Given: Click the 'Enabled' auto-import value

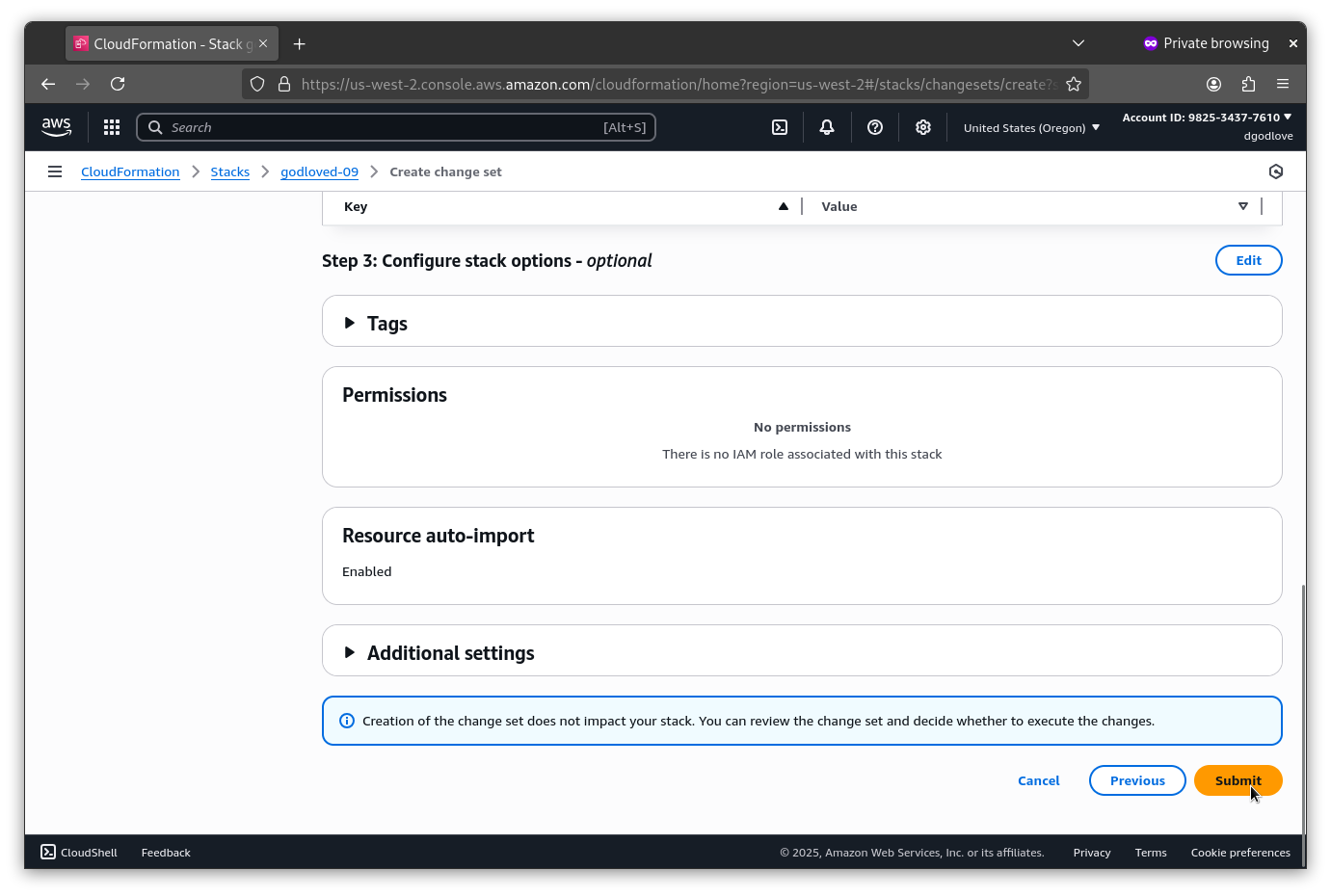Looking at the screenshot, I should pos(367,571).
